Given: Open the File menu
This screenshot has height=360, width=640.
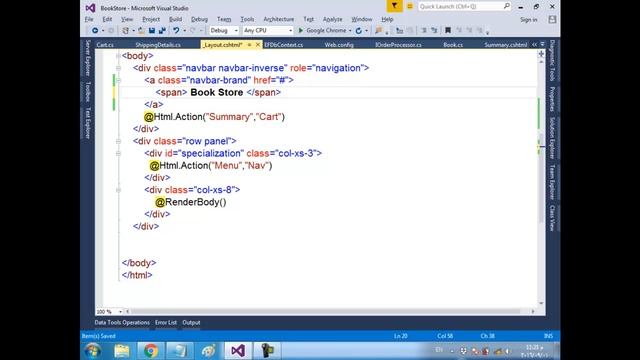Looking at the screenshot, I should coord(89,19).
